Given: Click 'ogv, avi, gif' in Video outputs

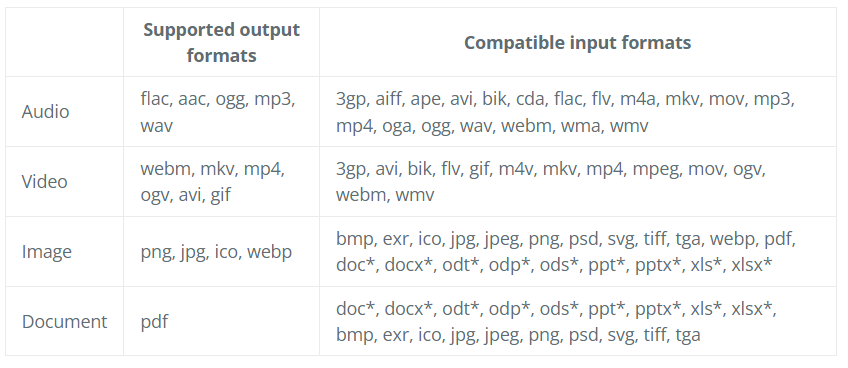Looking at the screenshot, I should (x=186, y=195).
